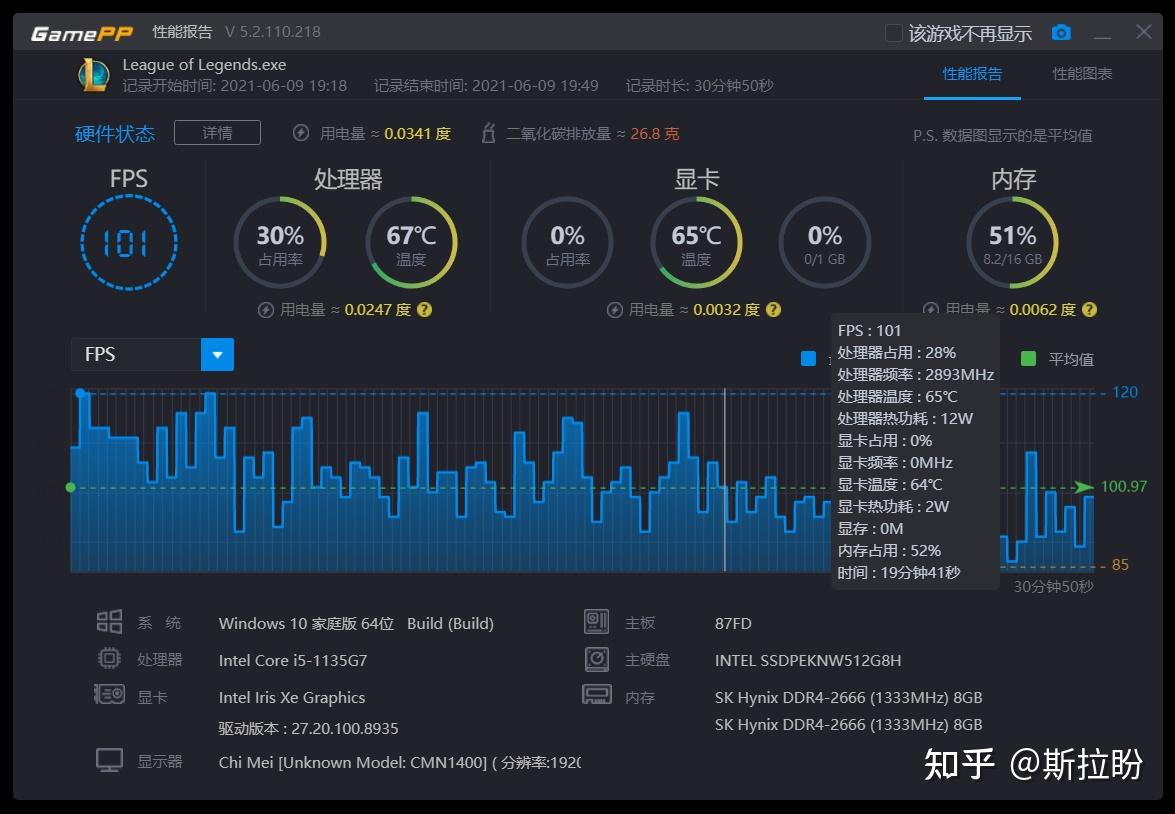Viewport: 1175px width, 814px height.
Task: Click the CPU temperature 67℃ gauge
Action: click(411, 242)
